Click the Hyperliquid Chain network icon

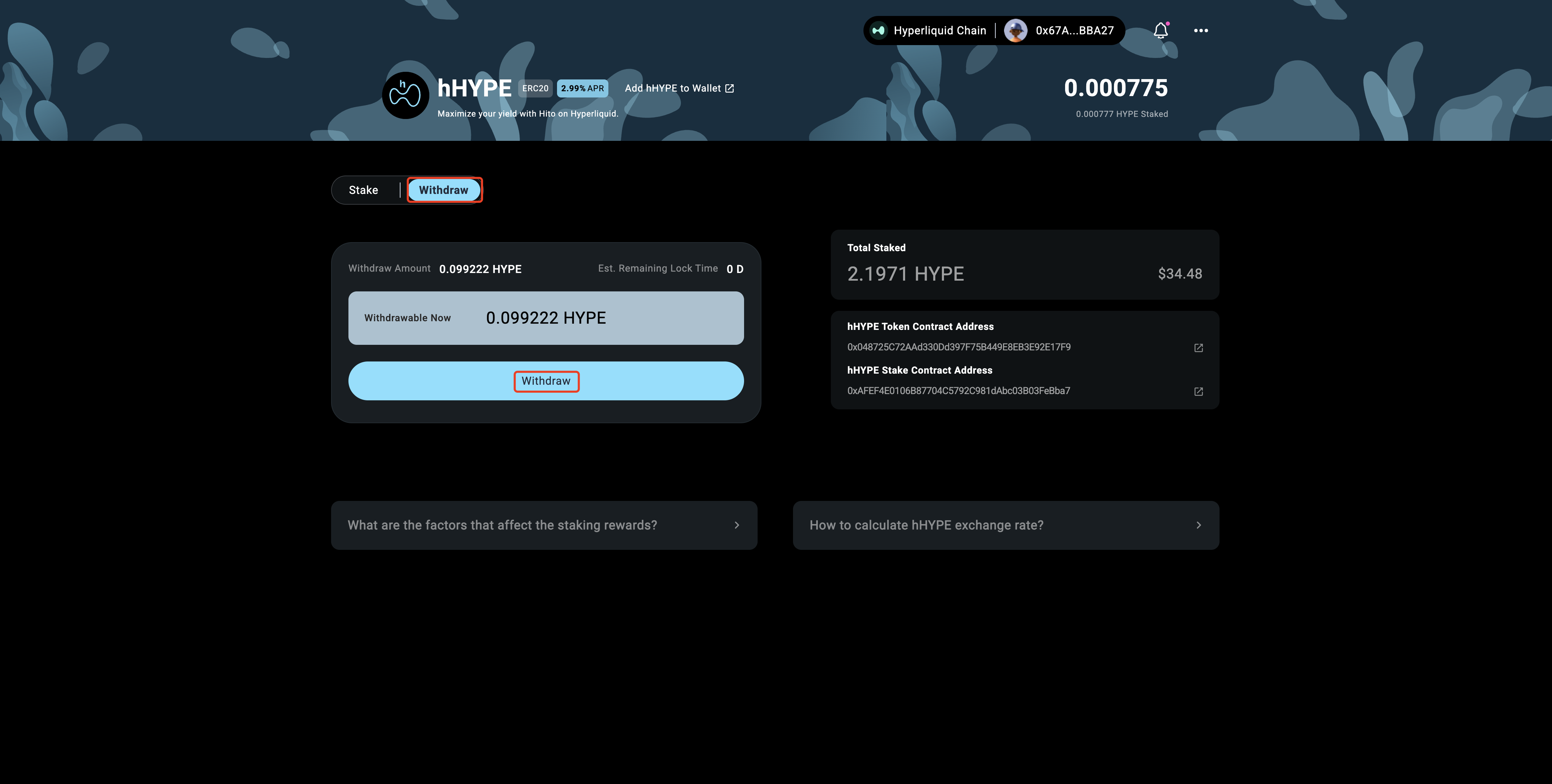click(x=878, y=31)
